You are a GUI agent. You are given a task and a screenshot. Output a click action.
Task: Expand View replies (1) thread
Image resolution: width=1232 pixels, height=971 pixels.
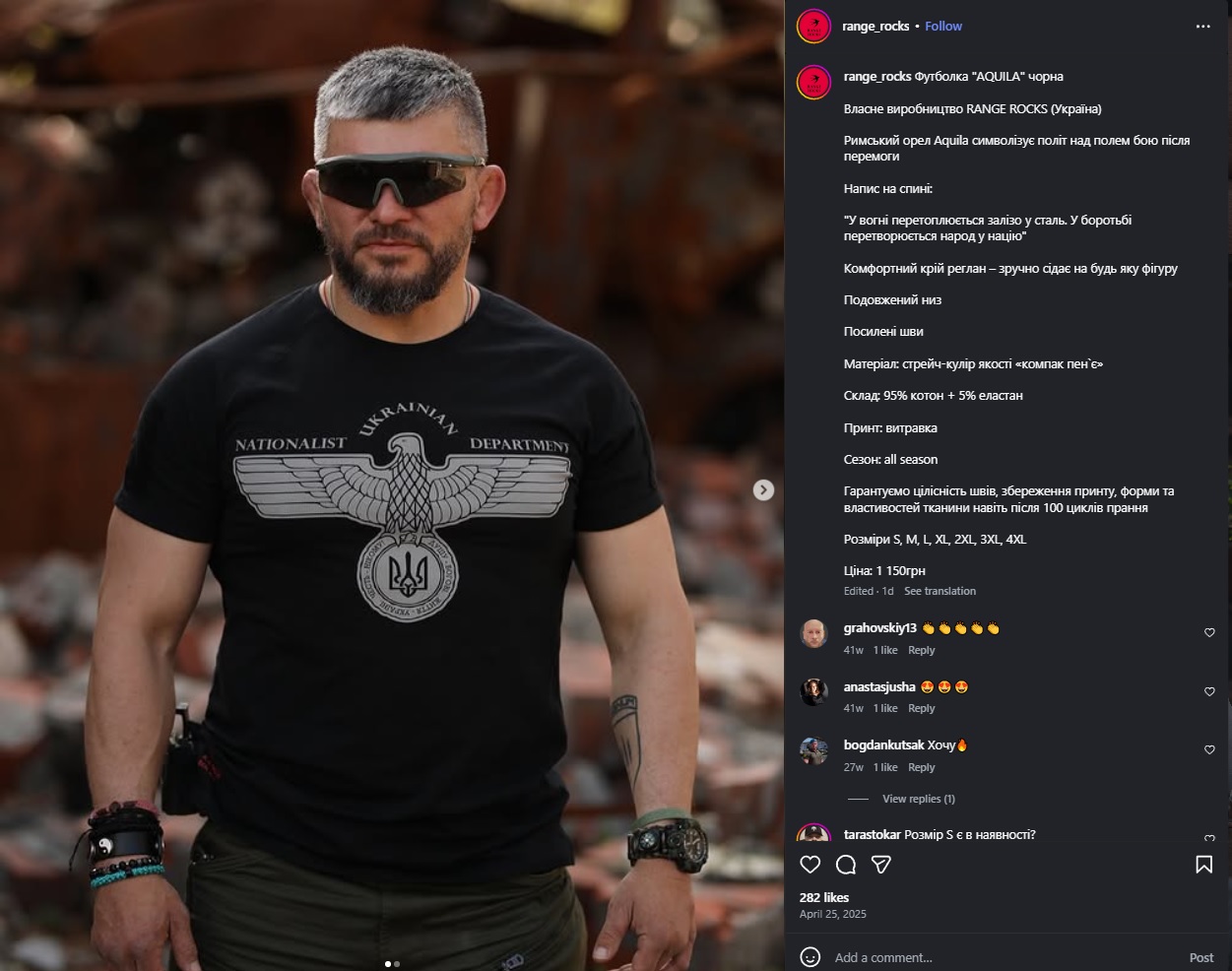point(919,799)
